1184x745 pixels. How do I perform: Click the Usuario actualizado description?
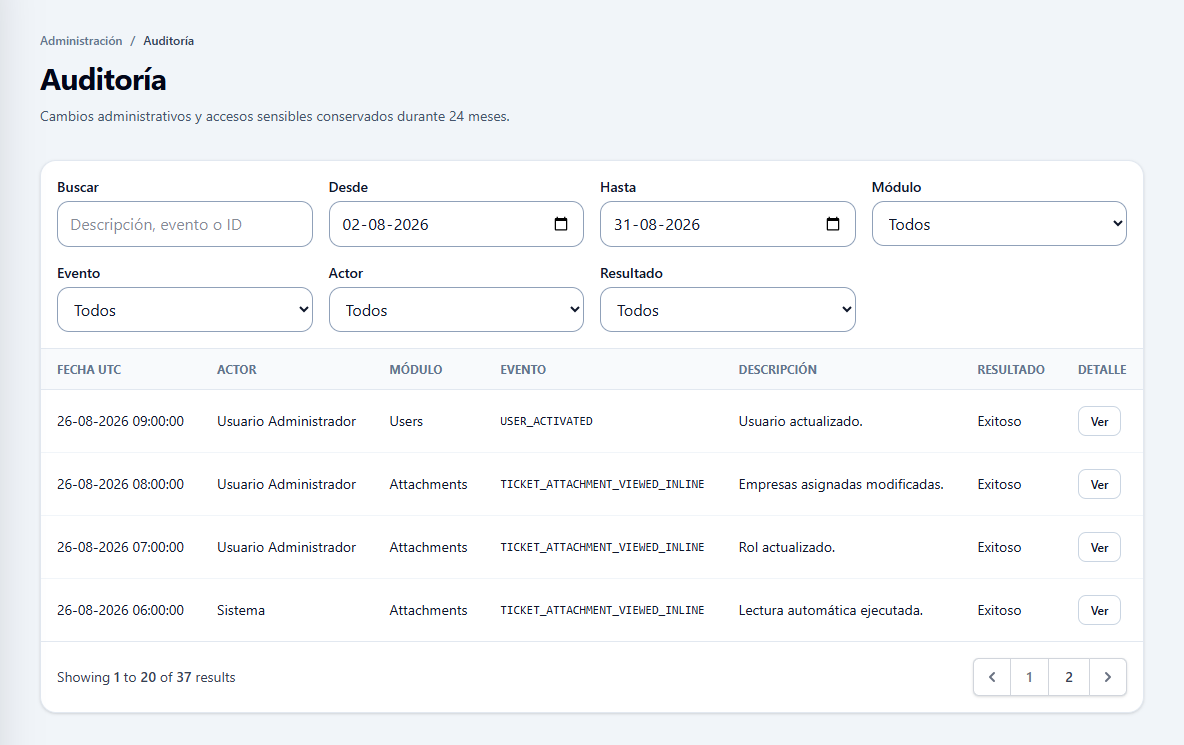[800, 421]
